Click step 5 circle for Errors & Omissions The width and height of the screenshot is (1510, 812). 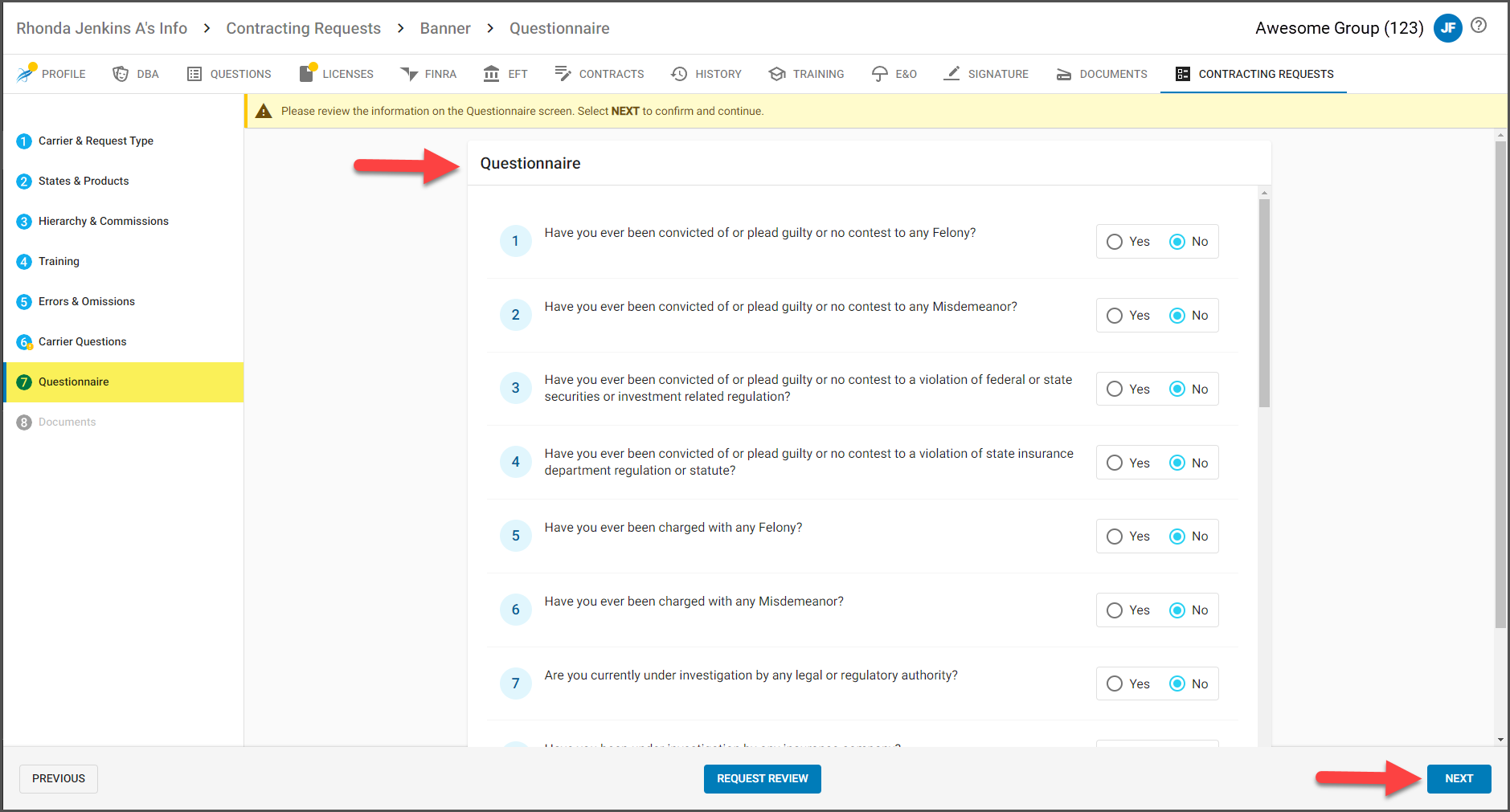24,302
